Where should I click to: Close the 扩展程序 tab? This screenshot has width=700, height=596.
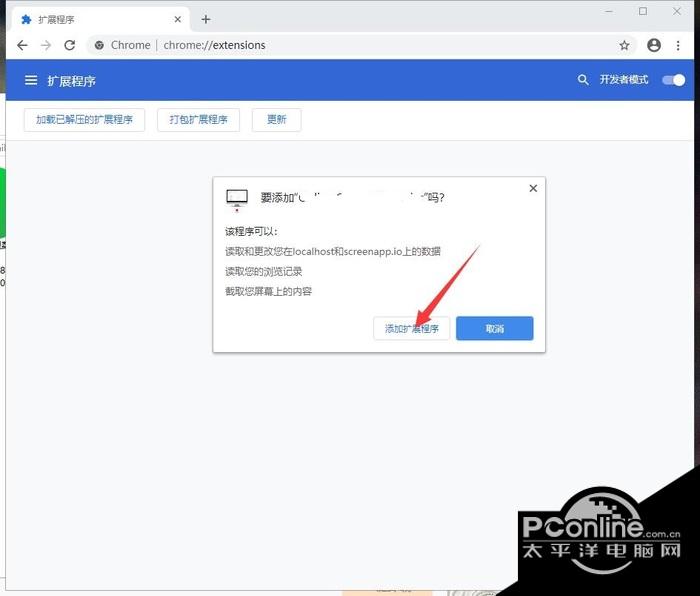click(178, 19)
